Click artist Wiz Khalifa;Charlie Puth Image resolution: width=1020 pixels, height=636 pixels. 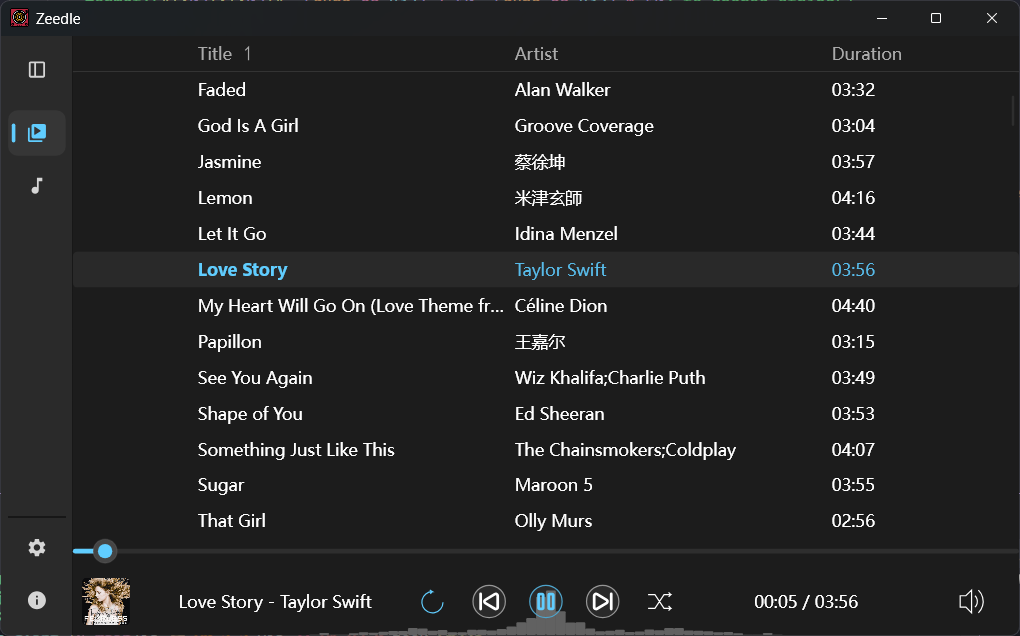pyautogui.click(x=610, y=378)
